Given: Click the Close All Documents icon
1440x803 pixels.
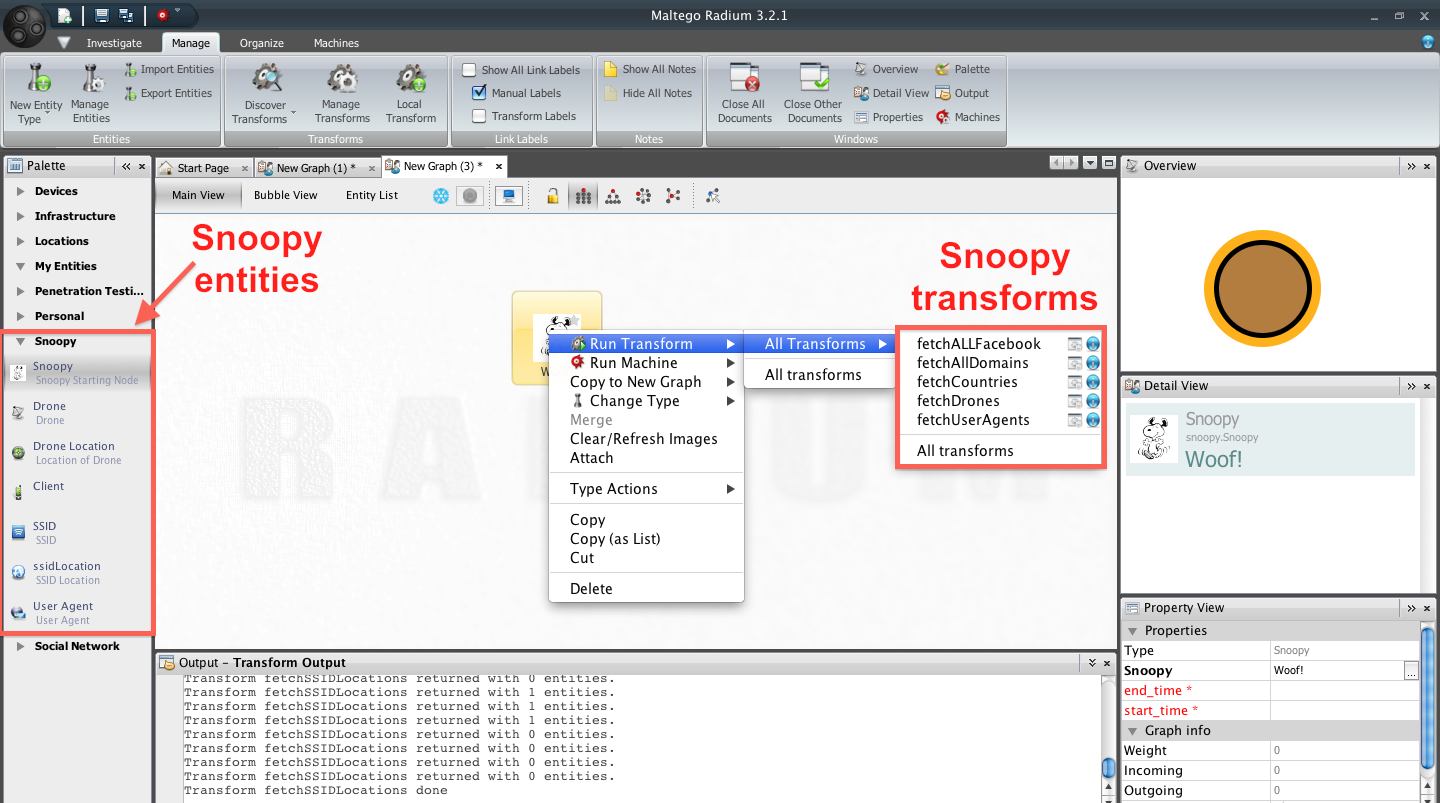Looking at the screenshot, I should [745, 79].
